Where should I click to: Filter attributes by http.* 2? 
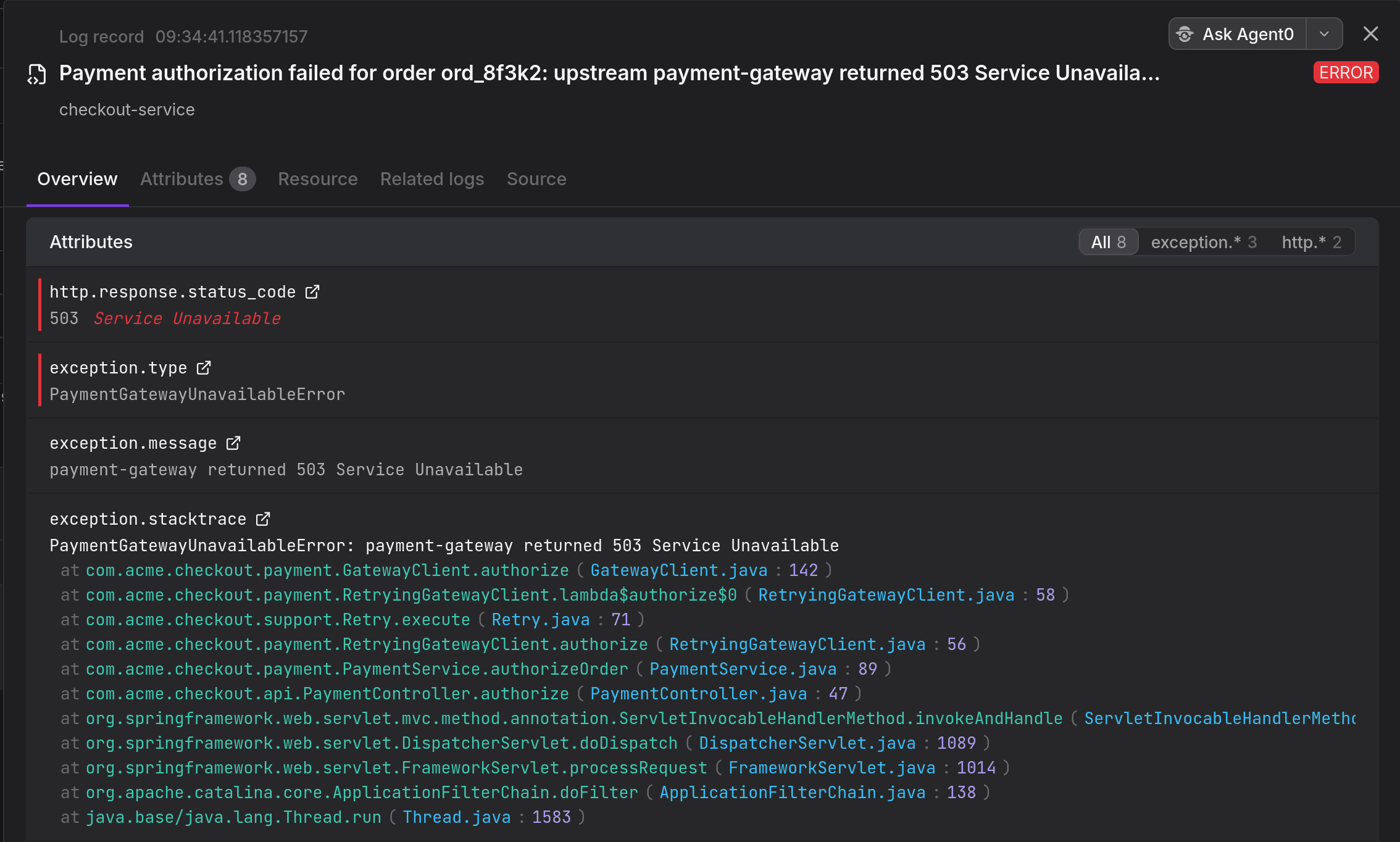(1312, 242)
